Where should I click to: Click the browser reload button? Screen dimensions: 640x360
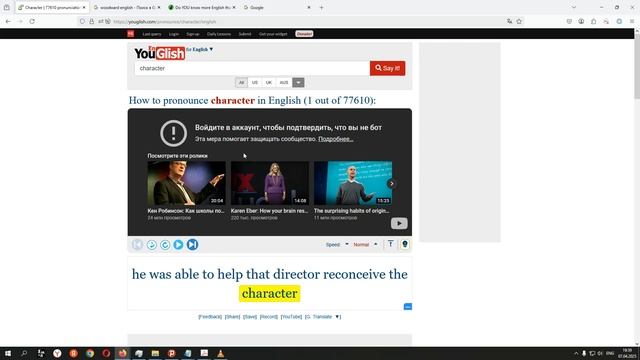pyautogui.click(x=32, y=21)
